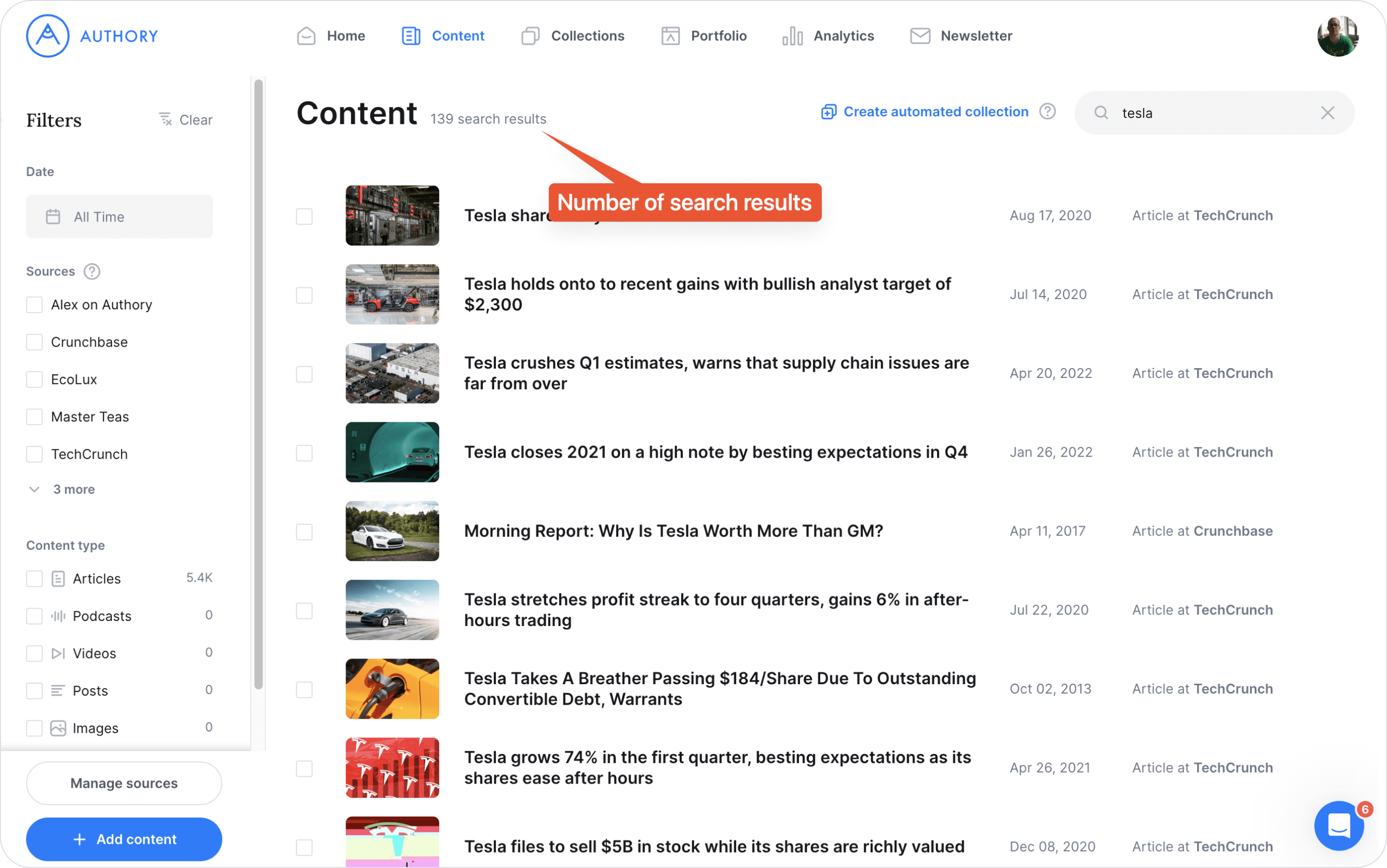
Task: Enable the Videos content type checkbox
Action: 34,653
